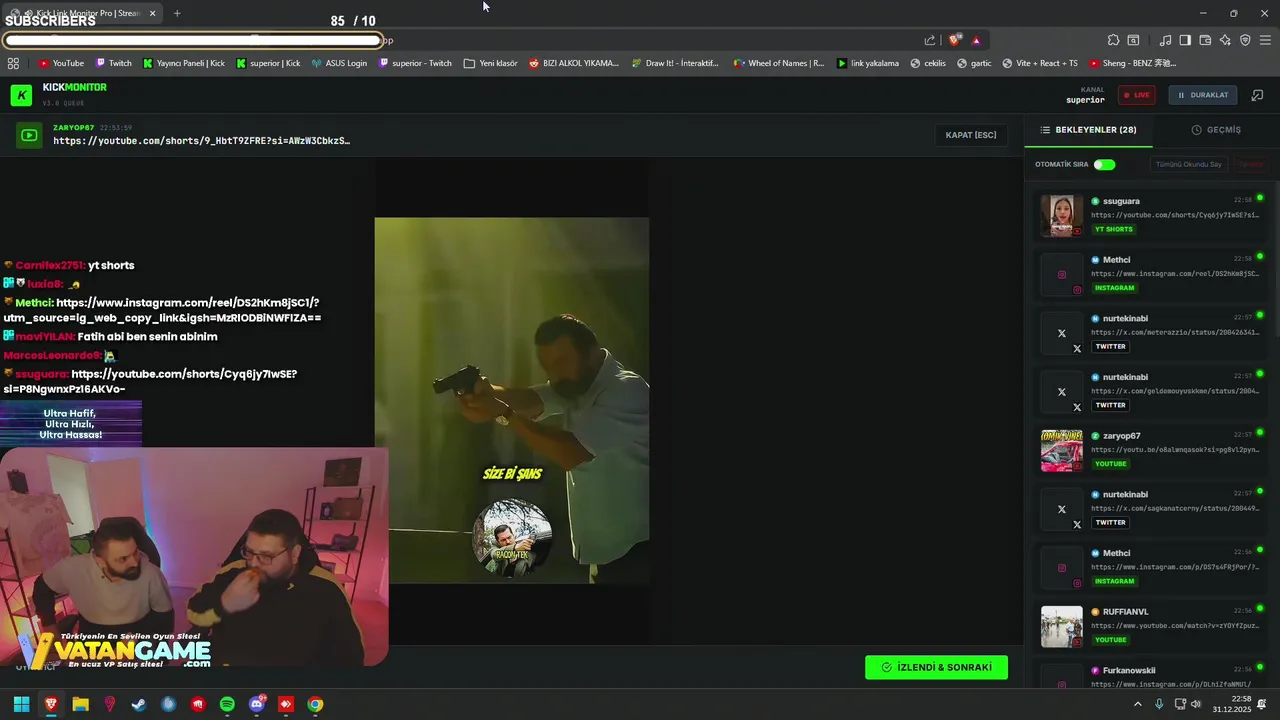Open File Explorer from the taskbar
Viewport: 1280px width, 720px height.
pos(80,704)
